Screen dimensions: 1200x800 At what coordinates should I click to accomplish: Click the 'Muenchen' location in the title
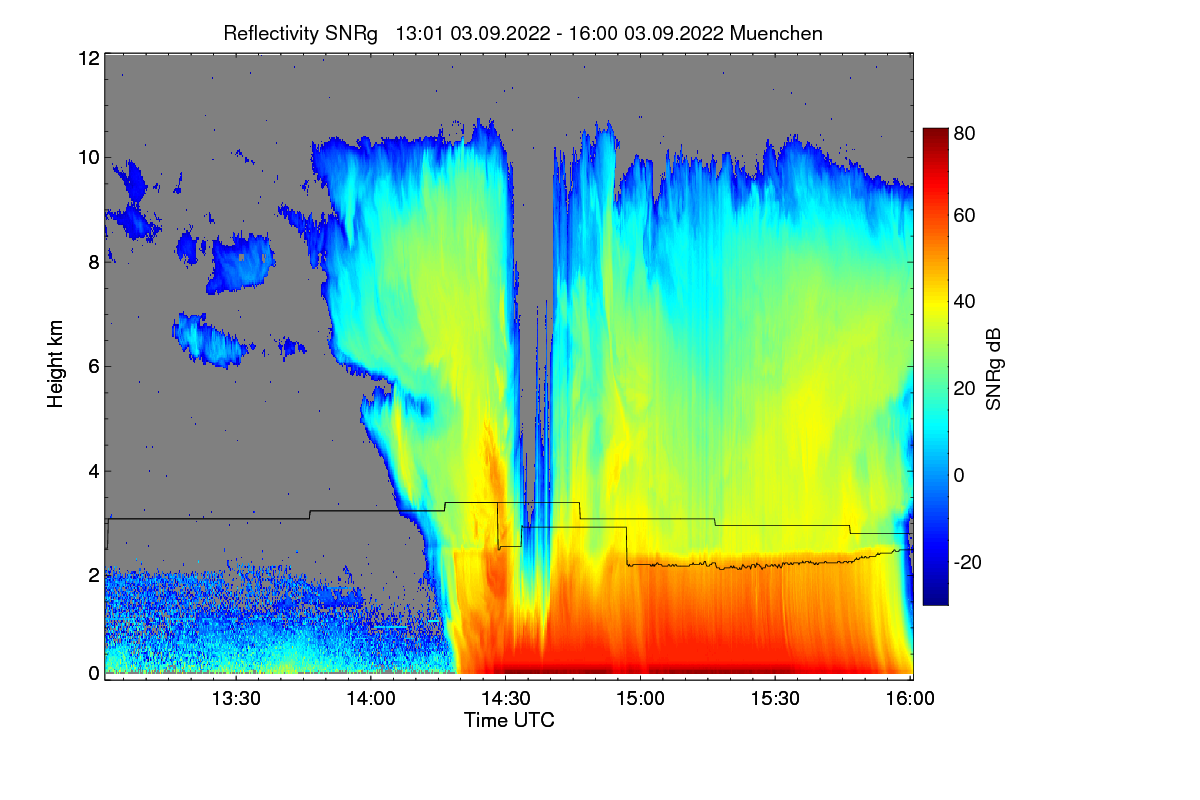tap(777, 33)
